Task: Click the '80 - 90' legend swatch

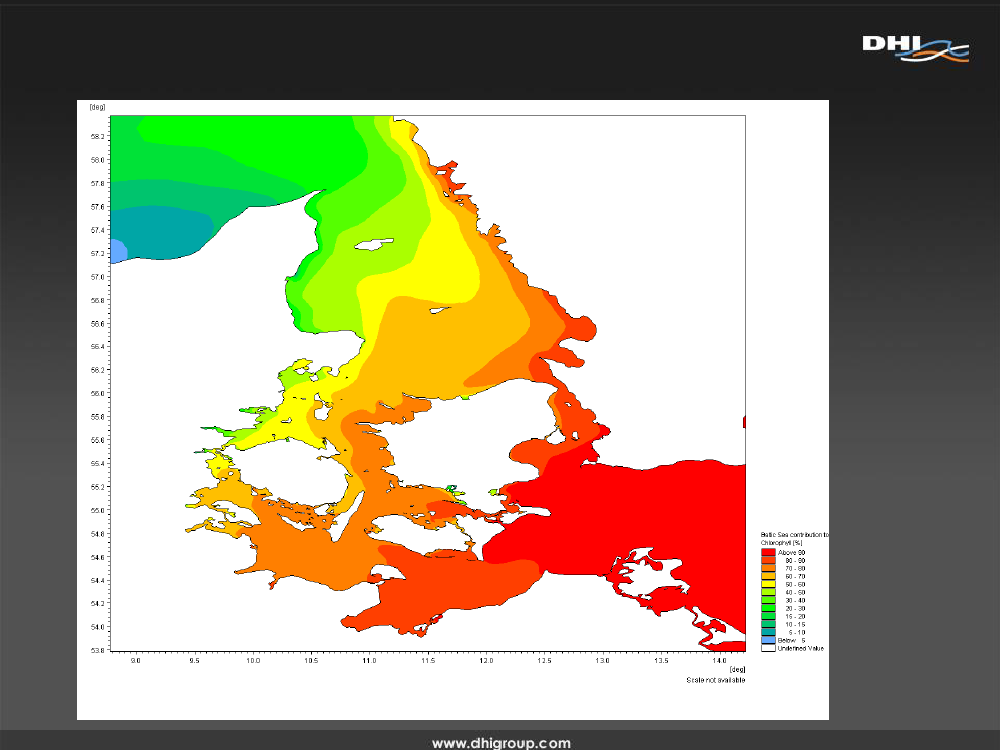Action: coord(768,561)
